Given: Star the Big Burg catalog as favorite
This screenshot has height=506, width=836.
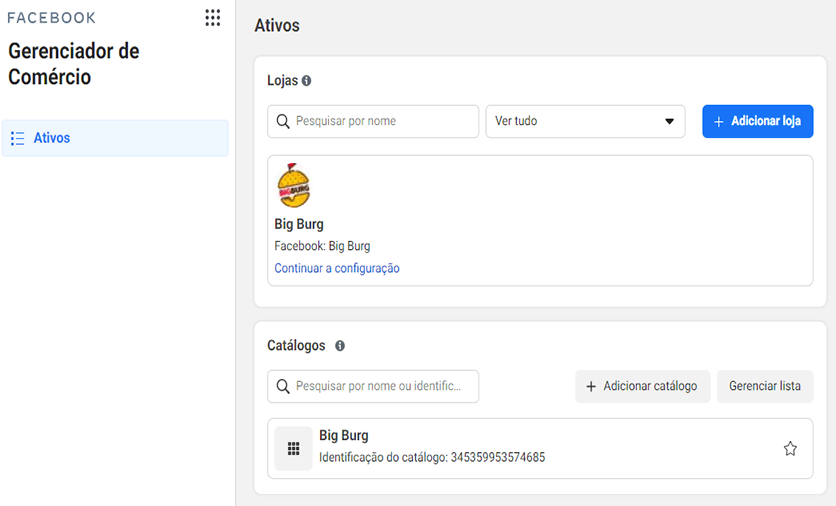Looking at the screenshot, I should tap(790, 448).
